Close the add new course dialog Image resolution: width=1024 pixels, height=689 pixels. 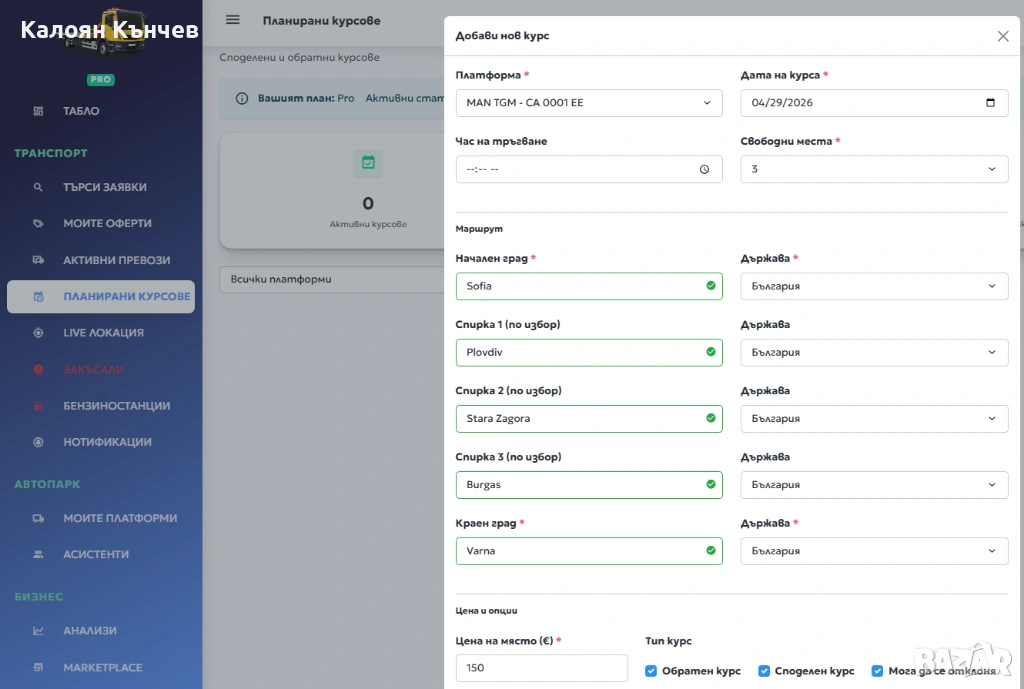pyautogui.click(x=1003, y=36)
